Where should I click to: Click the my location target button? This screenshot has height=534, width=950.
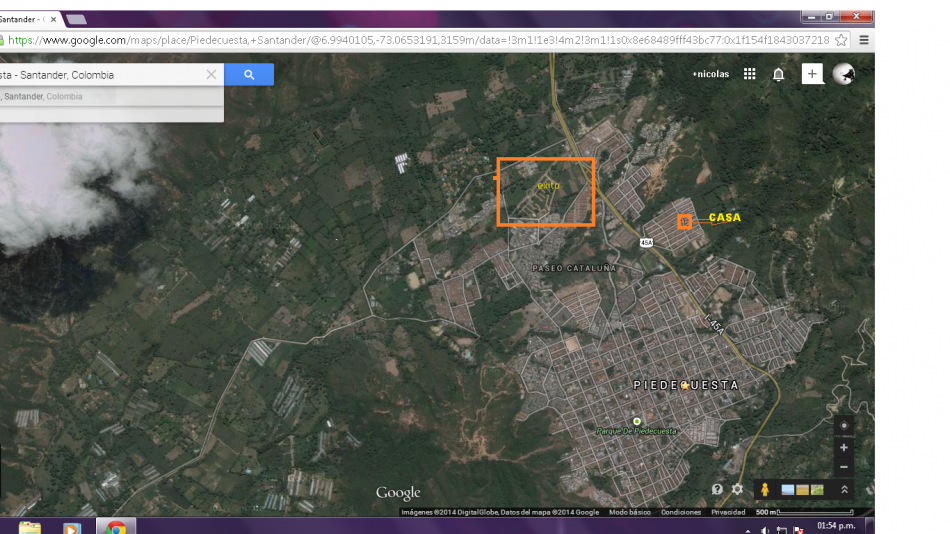(844, 426)
